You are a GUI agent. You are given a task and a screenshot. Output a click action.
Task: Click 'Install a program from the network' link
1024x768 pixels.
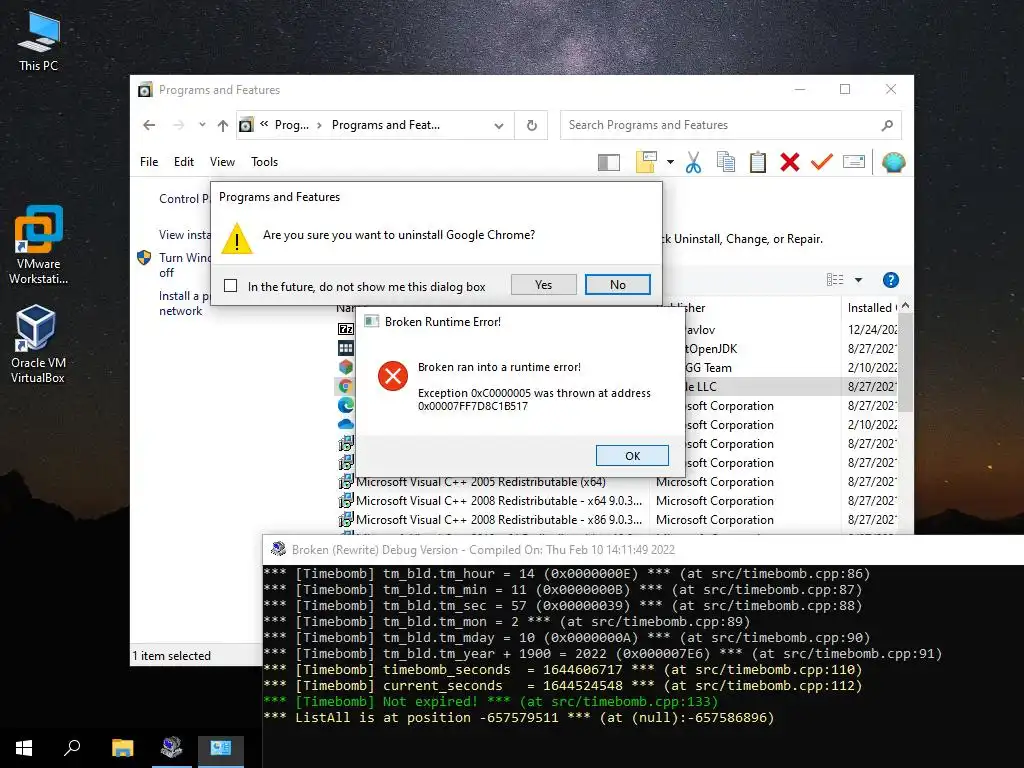click(x=185, y=304)
